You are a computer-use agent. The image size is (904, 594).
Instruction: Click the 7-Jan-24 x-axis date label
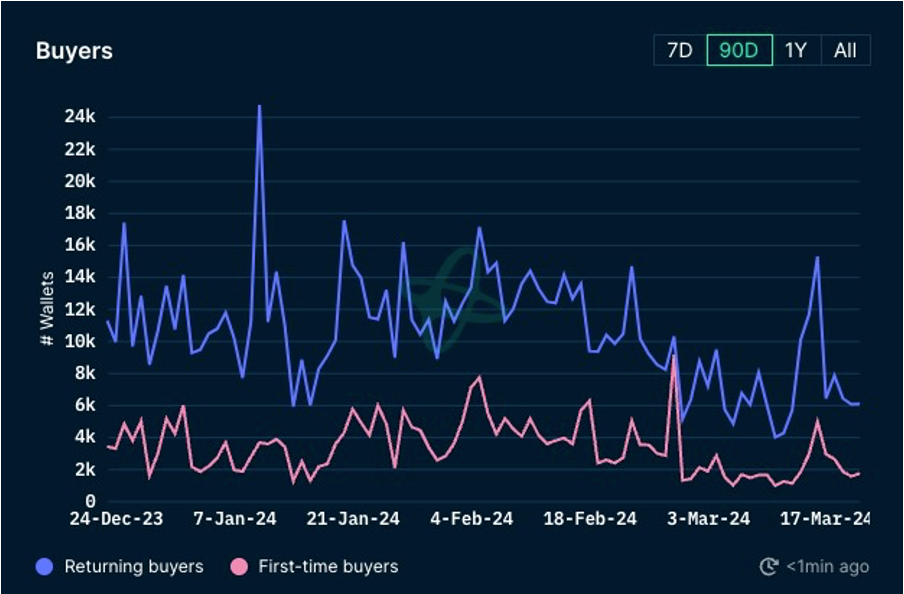click(234, 519)
